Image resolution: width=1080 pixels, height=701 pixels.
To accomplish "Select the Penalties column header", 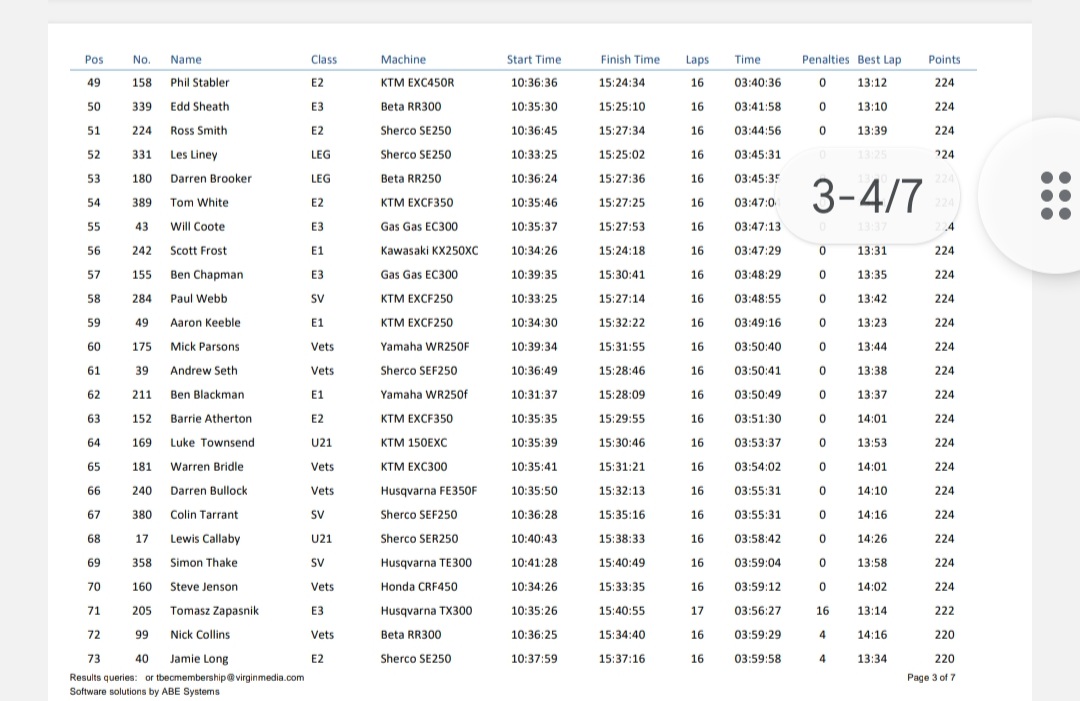I will coord(825,59).
